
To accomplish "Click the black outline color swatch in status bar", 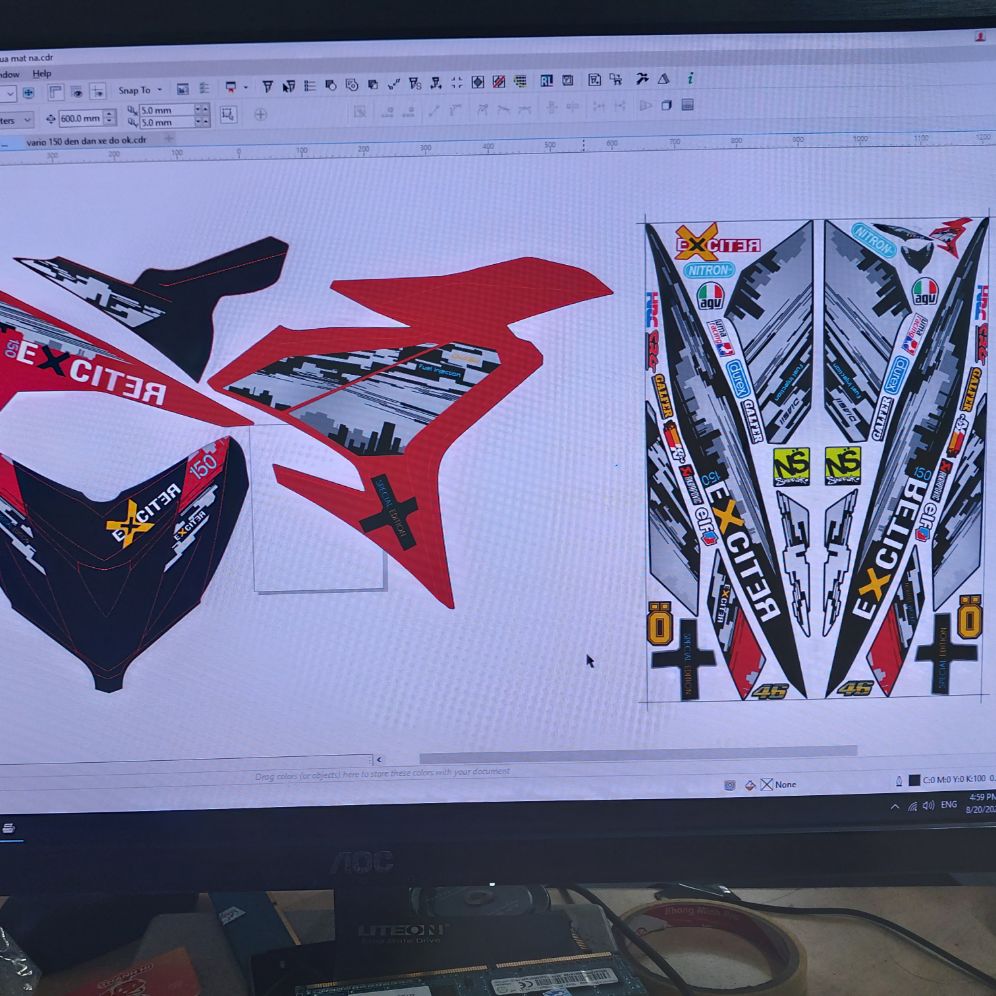I will [913, 780].
